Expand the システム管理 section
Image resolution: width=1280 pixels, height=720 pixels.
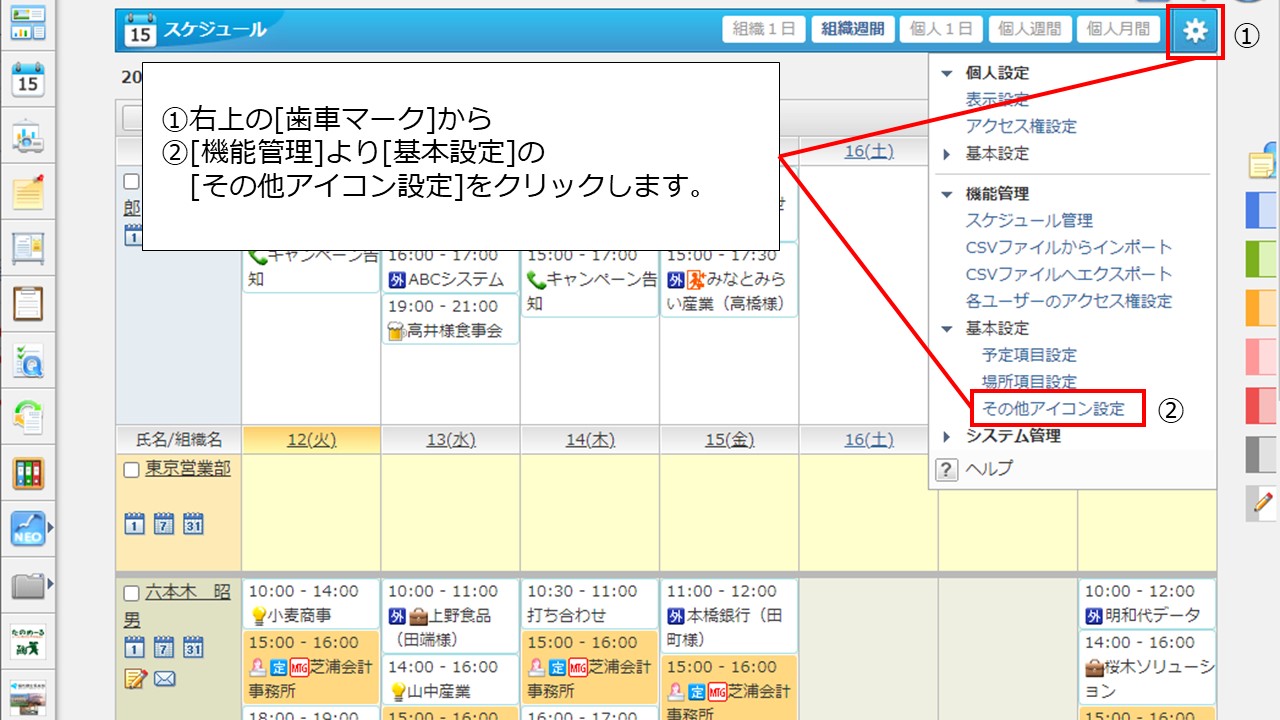point(947,436)
